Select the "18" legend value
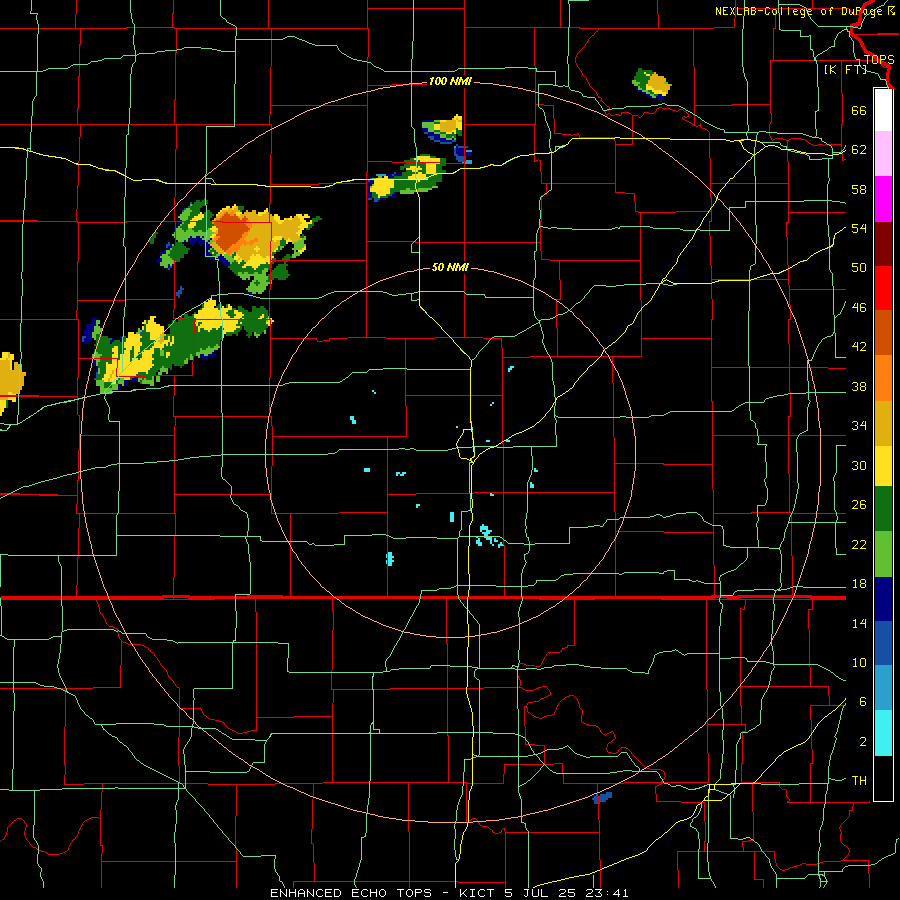This screenshot has width=900, height=900. (859, 584)
